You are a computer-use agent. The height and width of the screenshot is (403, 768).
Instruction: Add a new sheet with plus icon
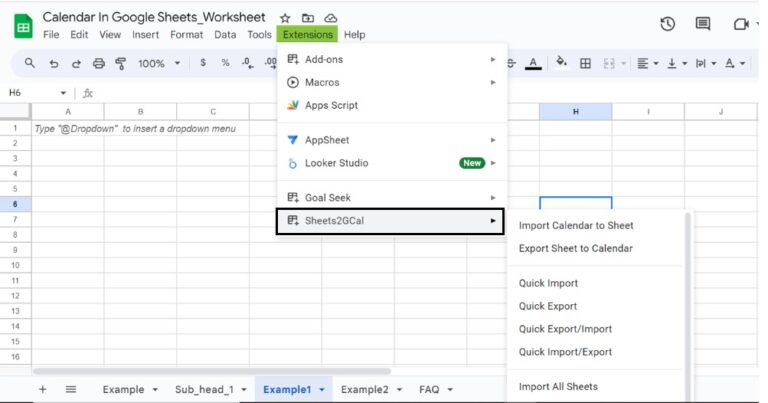pos(43,389)
